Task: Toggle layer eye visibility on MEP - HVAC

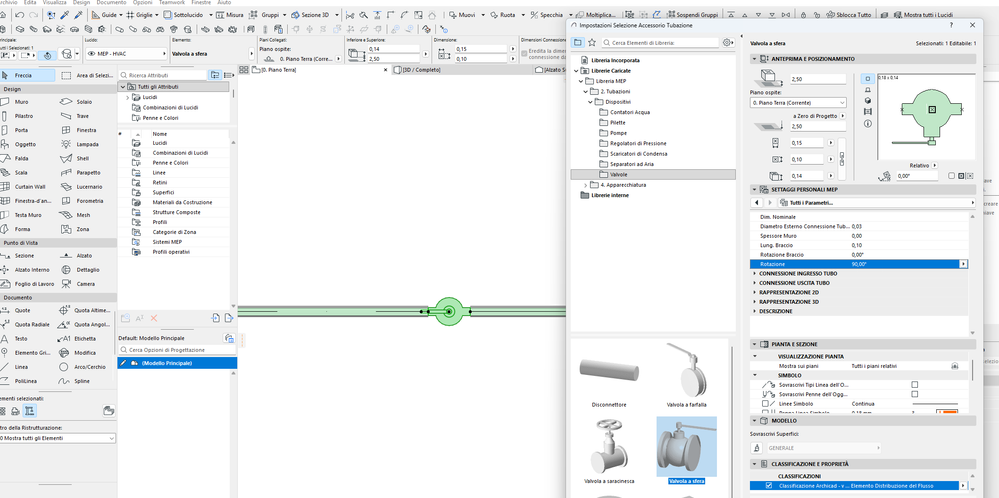Action: pos(92,54)
